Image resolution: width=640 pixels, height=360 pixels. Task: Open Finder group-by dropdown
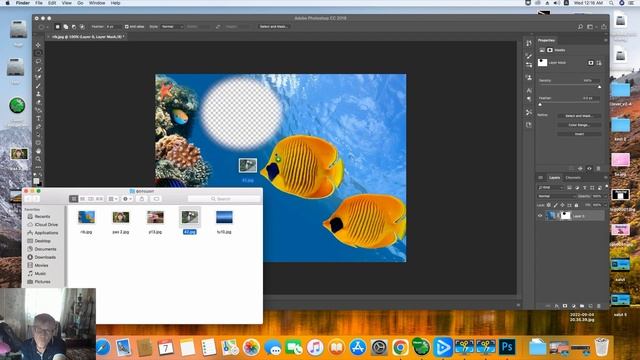(113, 199)
